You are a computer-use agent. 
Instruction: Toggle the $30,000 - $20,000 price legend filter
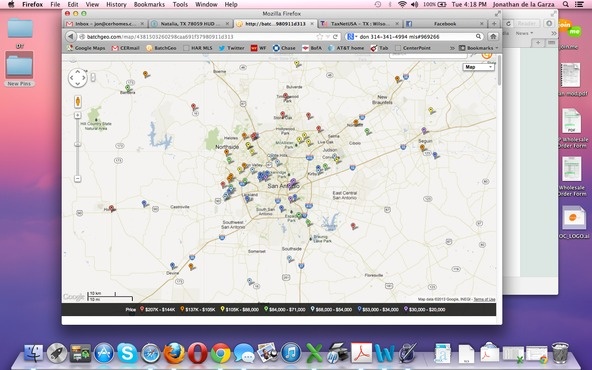pos(425,309)
